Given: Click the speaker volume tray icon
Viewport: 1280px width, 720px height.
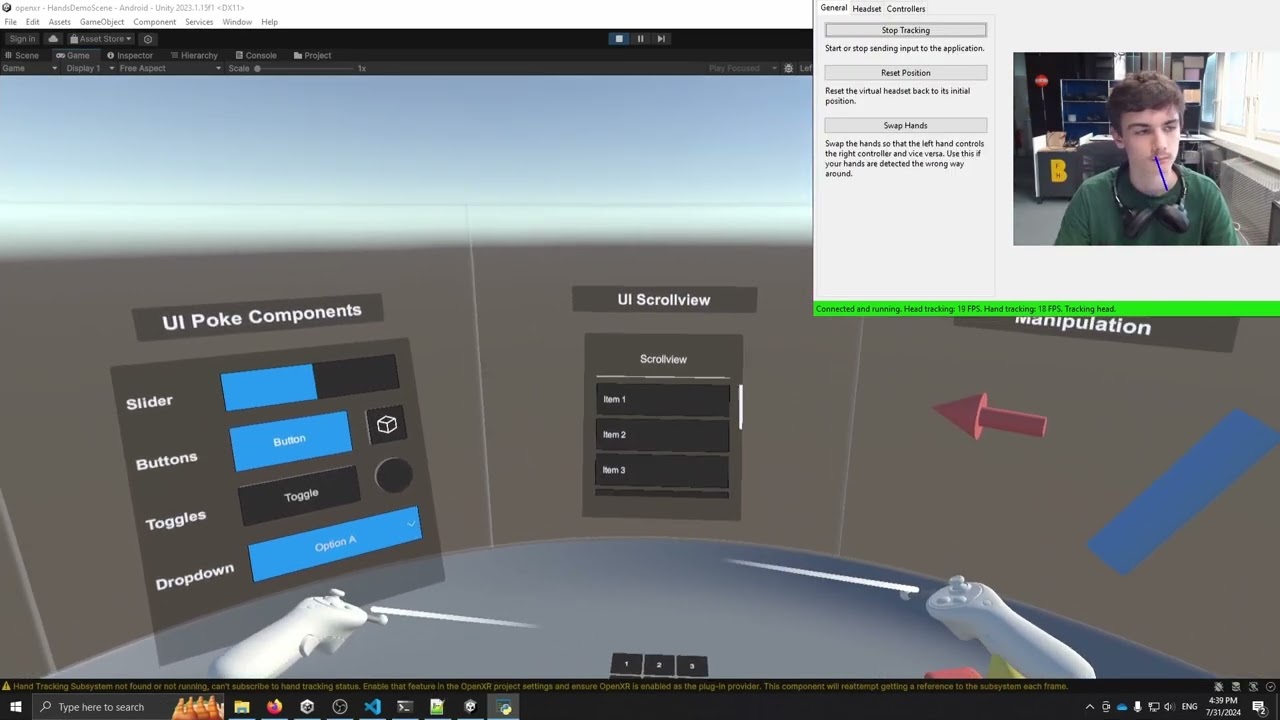Looking at the screenshot, I should click(x=1169, y=707).
